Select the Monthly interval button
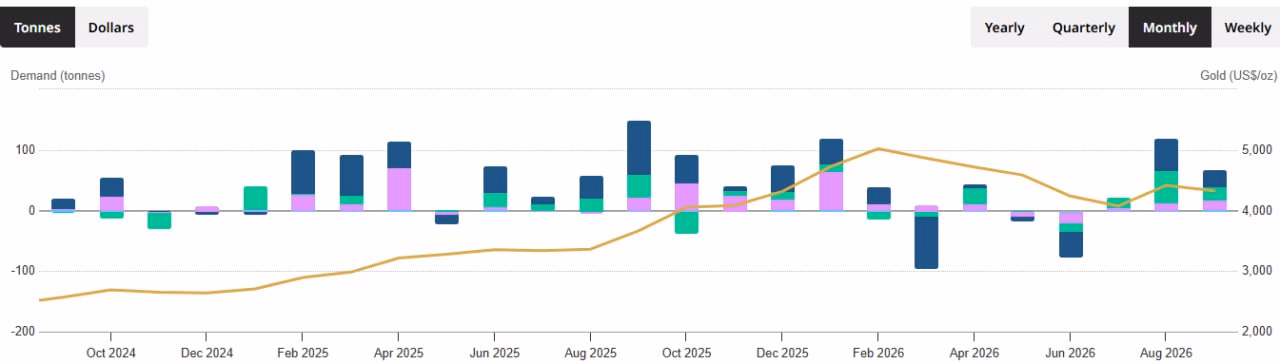Image resolution: width=1280 pixels, height=364 pixels. coord(1169,27)
